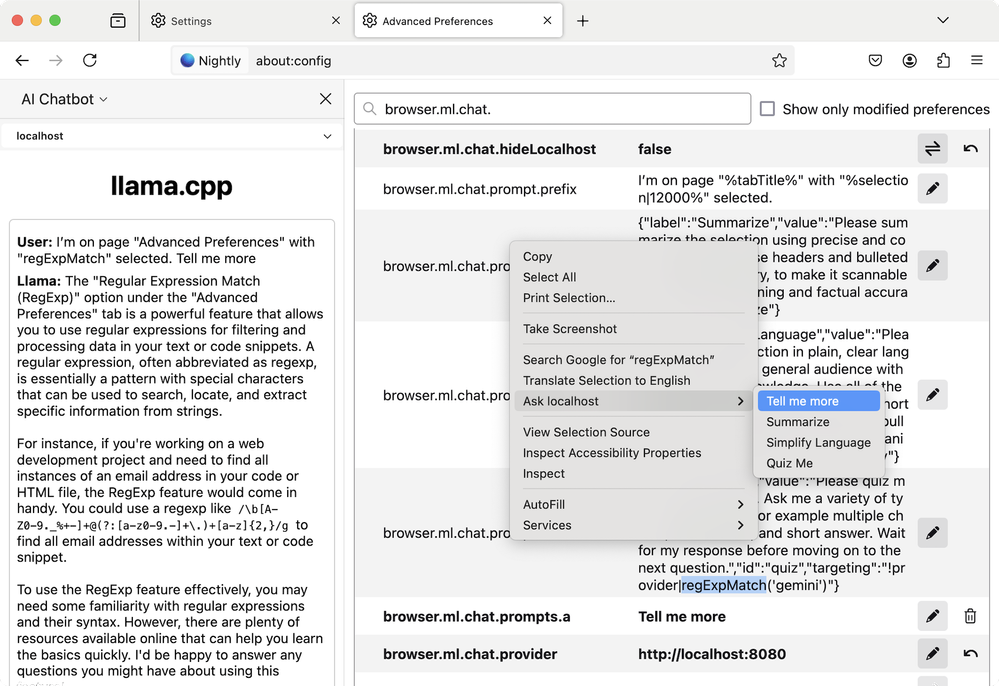This screenshot has width=999, height=686.
Task: Switch to the Advanced Preferences tab
Action: click(x=458, y=21)
